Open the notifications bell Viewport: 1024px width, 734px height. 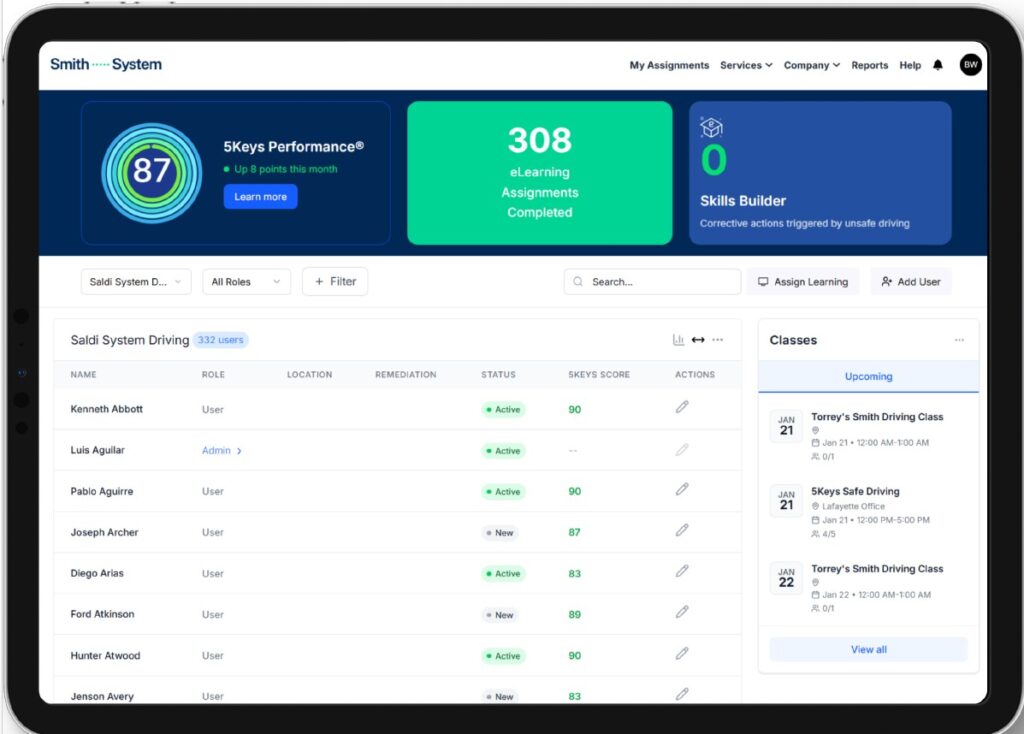(x=938, y=64)
